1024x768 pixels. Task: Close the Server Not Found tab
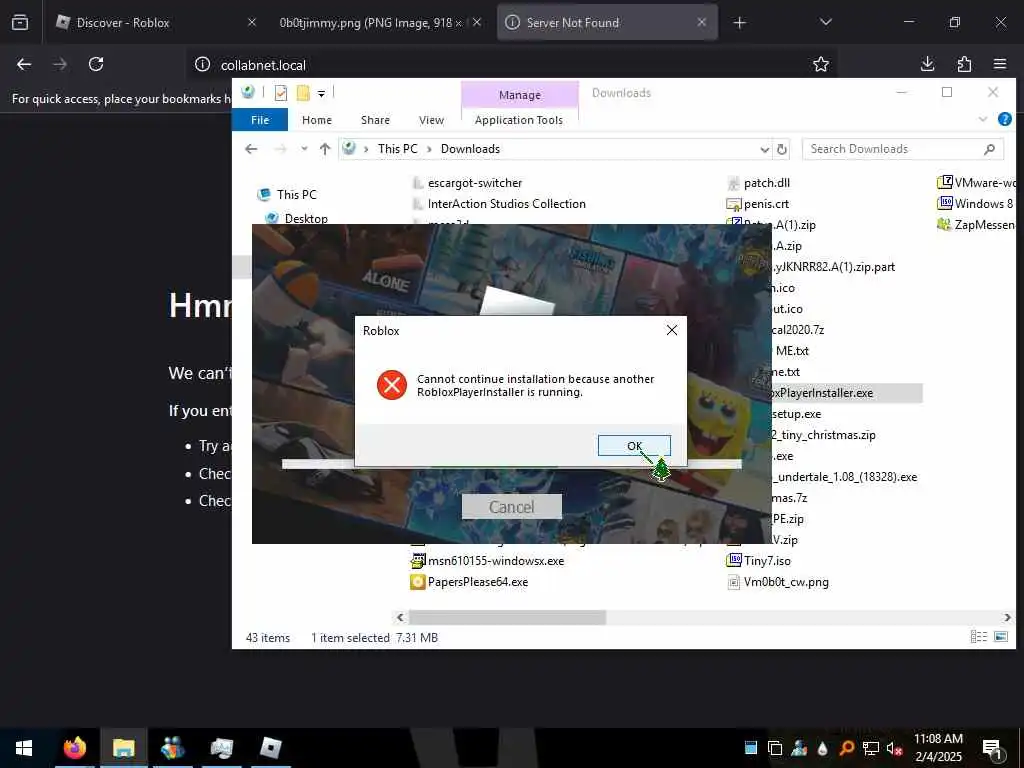coord(701,22)
